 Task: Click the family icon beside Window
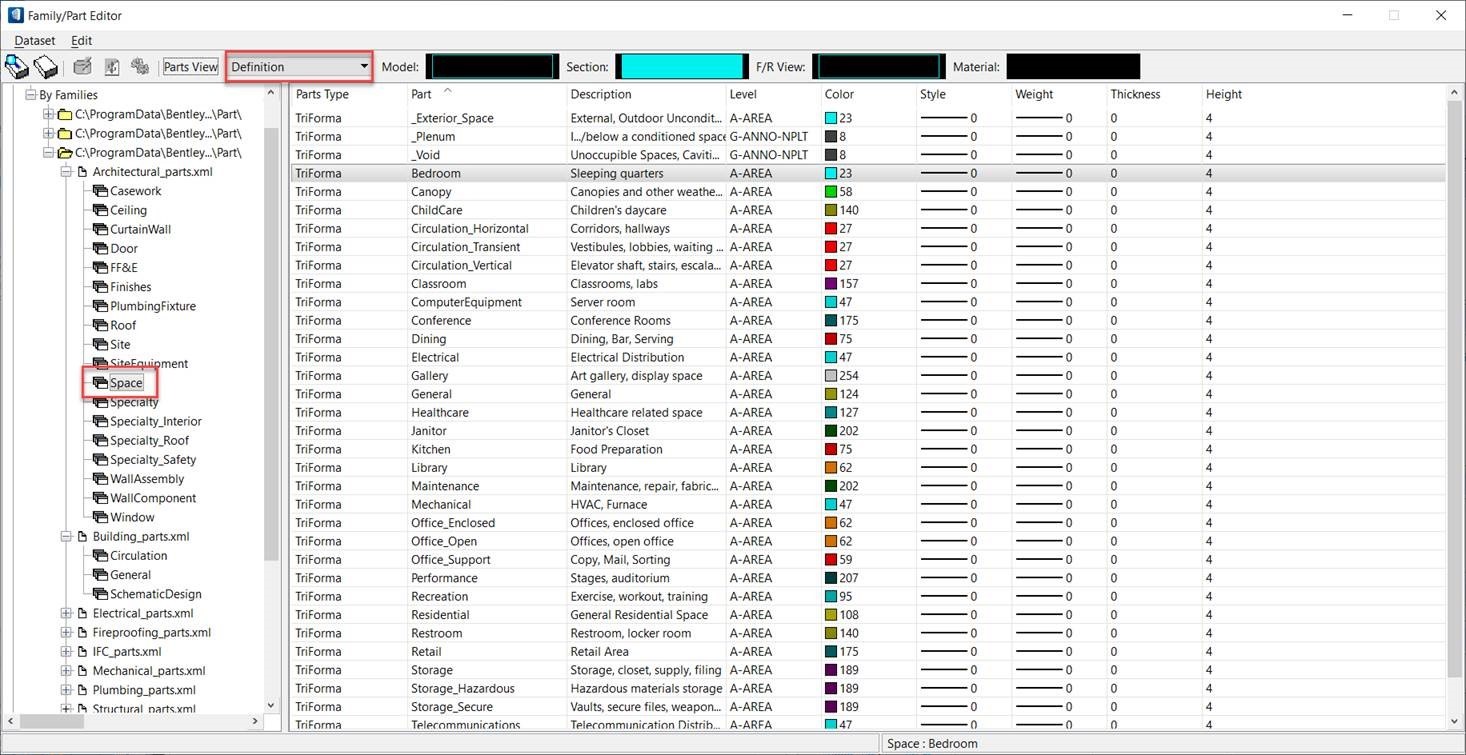click(x=100, y=517)
